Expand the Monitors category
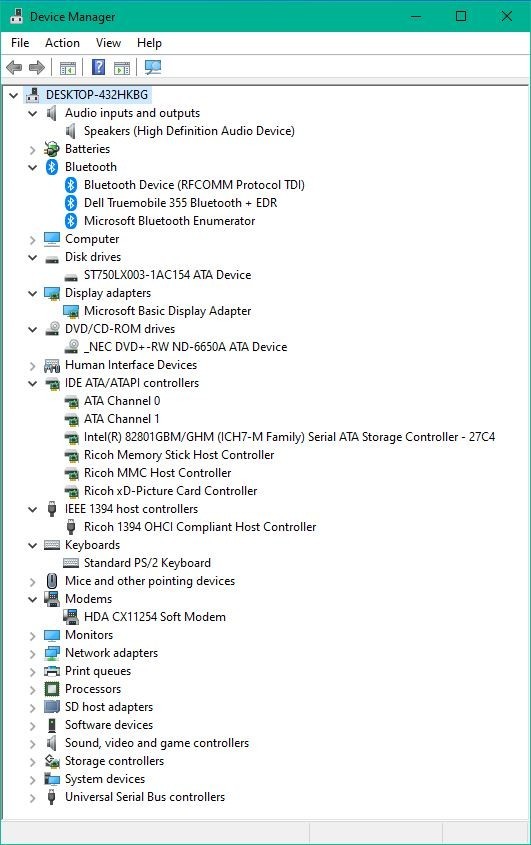 tap(32, 636)
